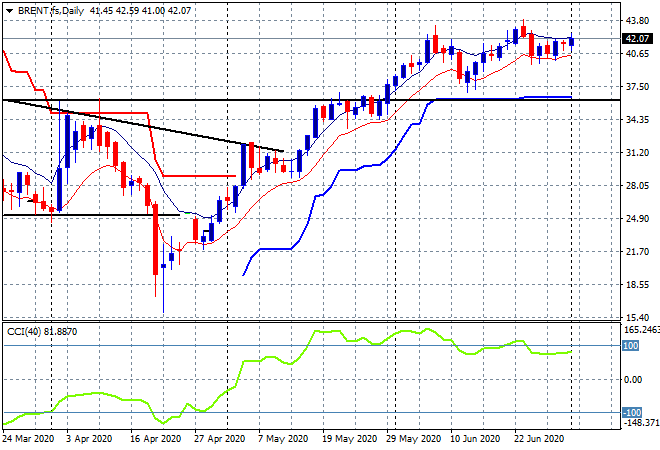Click the CCI -100 level label
Image resolution: width=660 pixels, height=450 pixels.
click(632, 413)
